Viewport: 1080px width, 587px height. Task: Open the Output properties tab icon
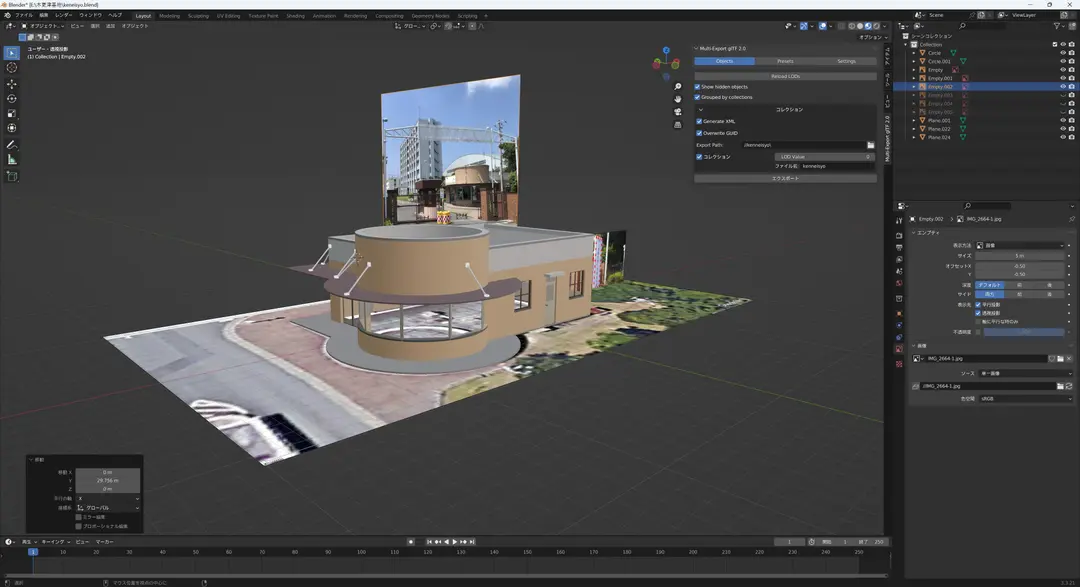(899, 247)
